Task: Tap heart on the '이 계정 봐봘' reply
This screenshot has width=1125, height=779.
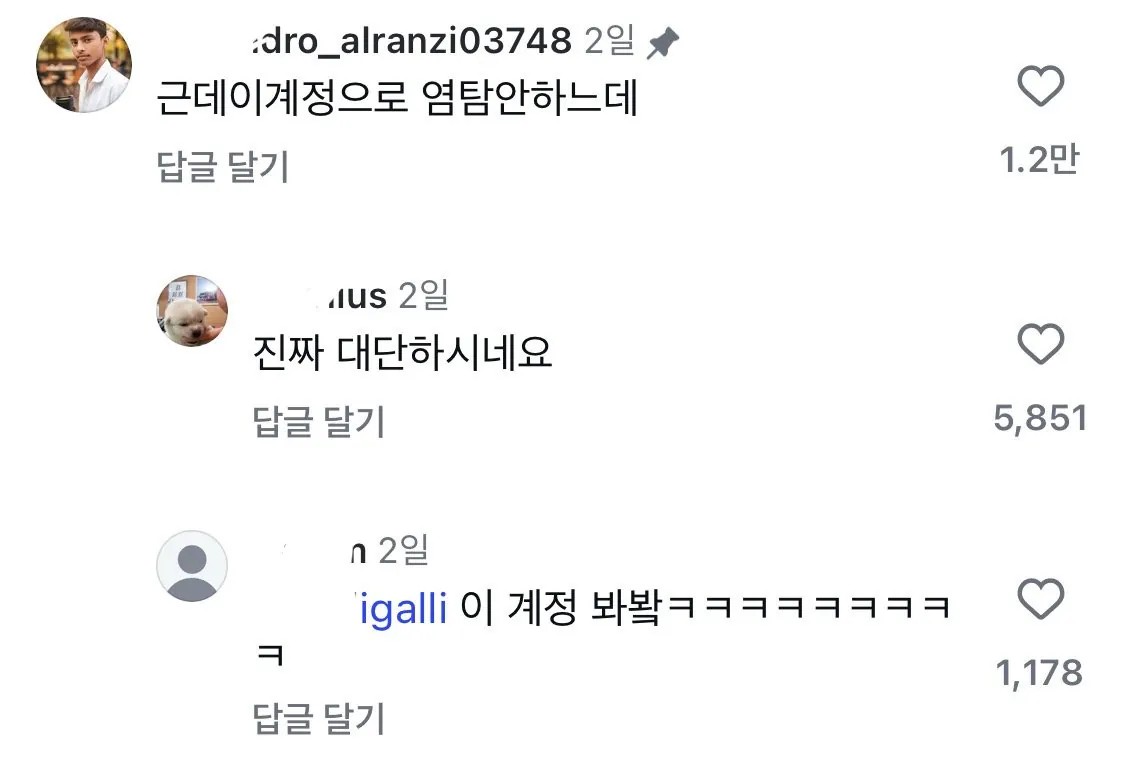Action: (1040, 600)
